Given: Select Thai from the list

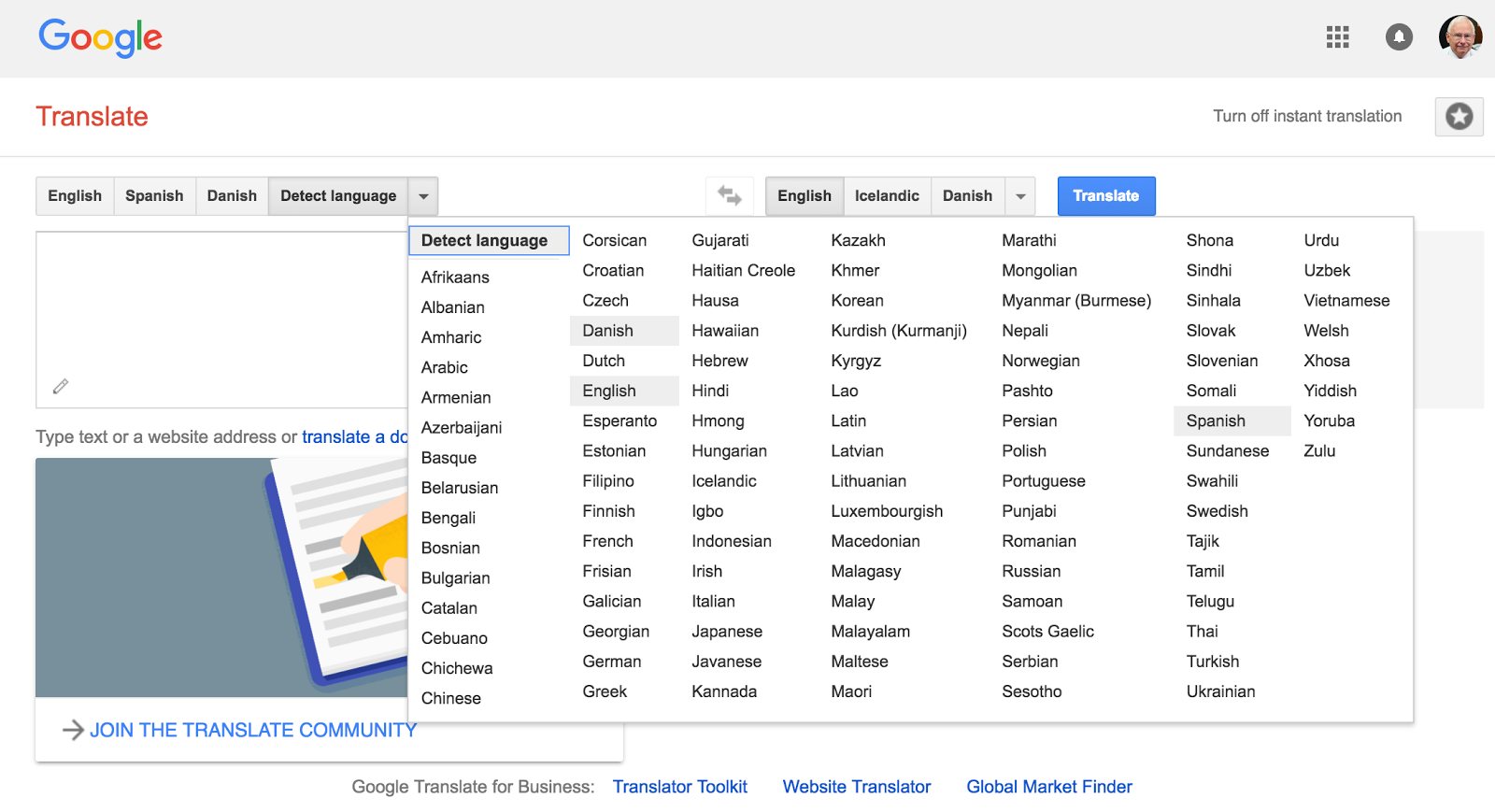Looking at the screenshot, I should tap(1203, 632).
